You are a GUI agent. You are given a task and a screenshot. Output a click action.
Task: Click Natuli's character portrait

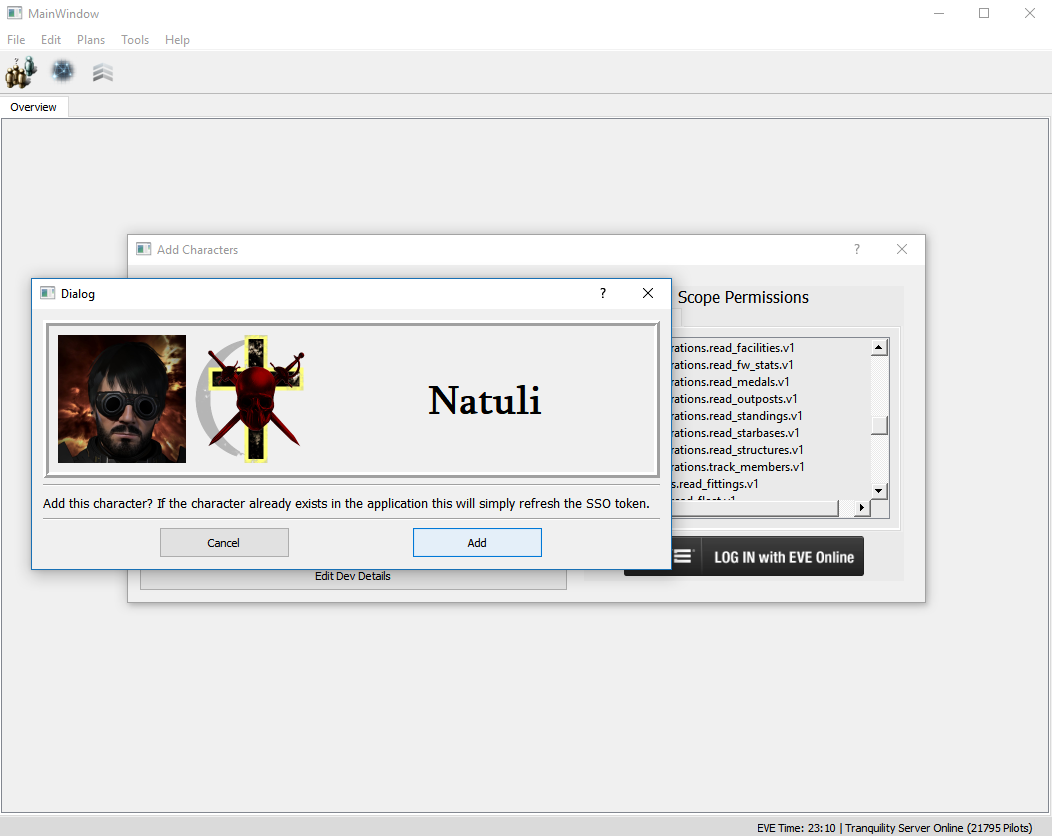(122, 399)
